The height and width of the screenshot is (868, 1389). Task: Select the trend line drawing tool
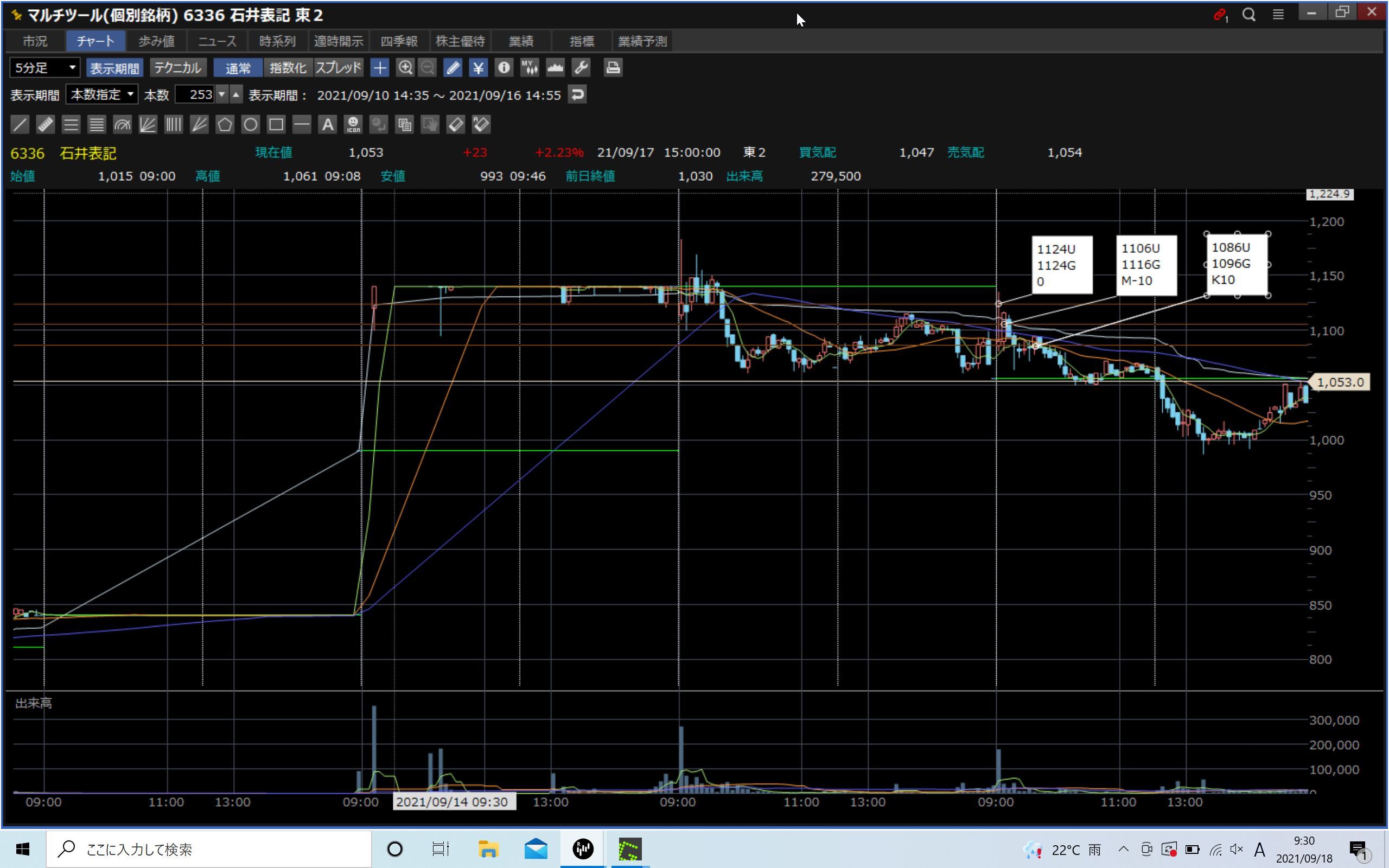tap(20, 125)
